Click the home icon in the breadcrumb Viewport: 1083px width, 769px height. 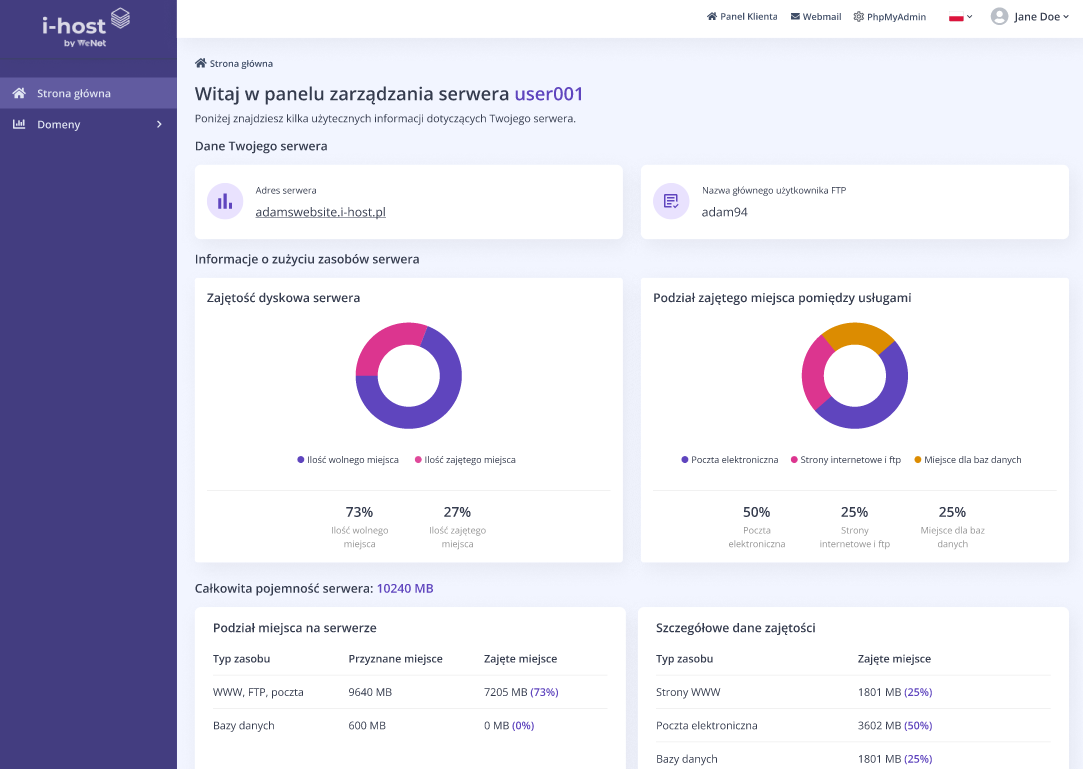click(200, 62)
